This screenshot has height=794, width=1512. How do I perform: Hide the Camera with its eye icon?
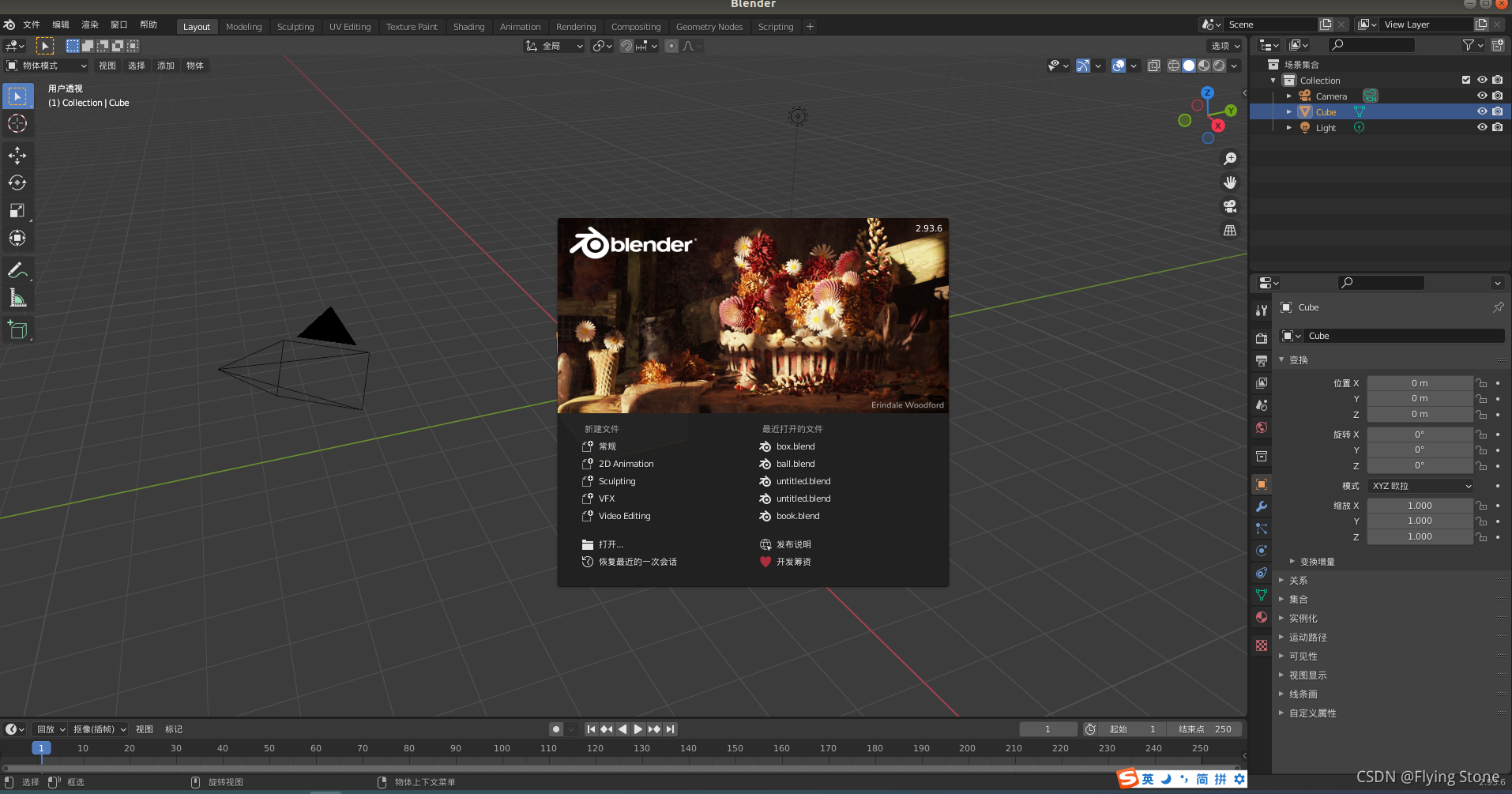(1482, 96)
